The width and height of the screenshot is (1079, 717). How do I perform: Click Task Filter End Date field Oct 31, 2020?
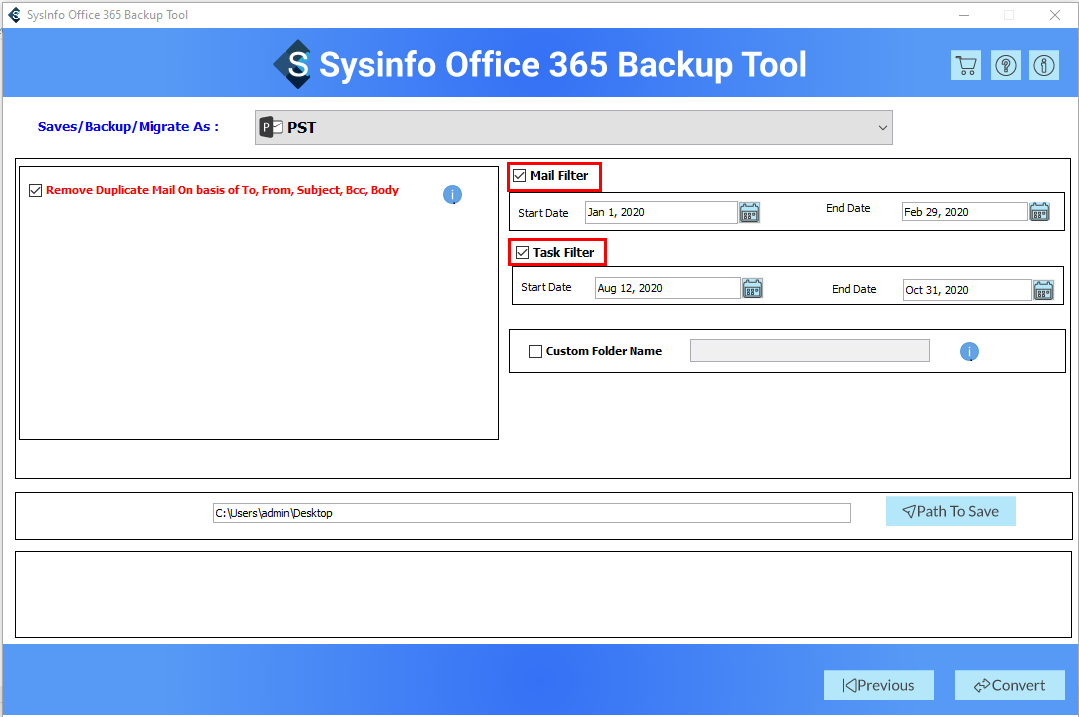tap(967, 290)
